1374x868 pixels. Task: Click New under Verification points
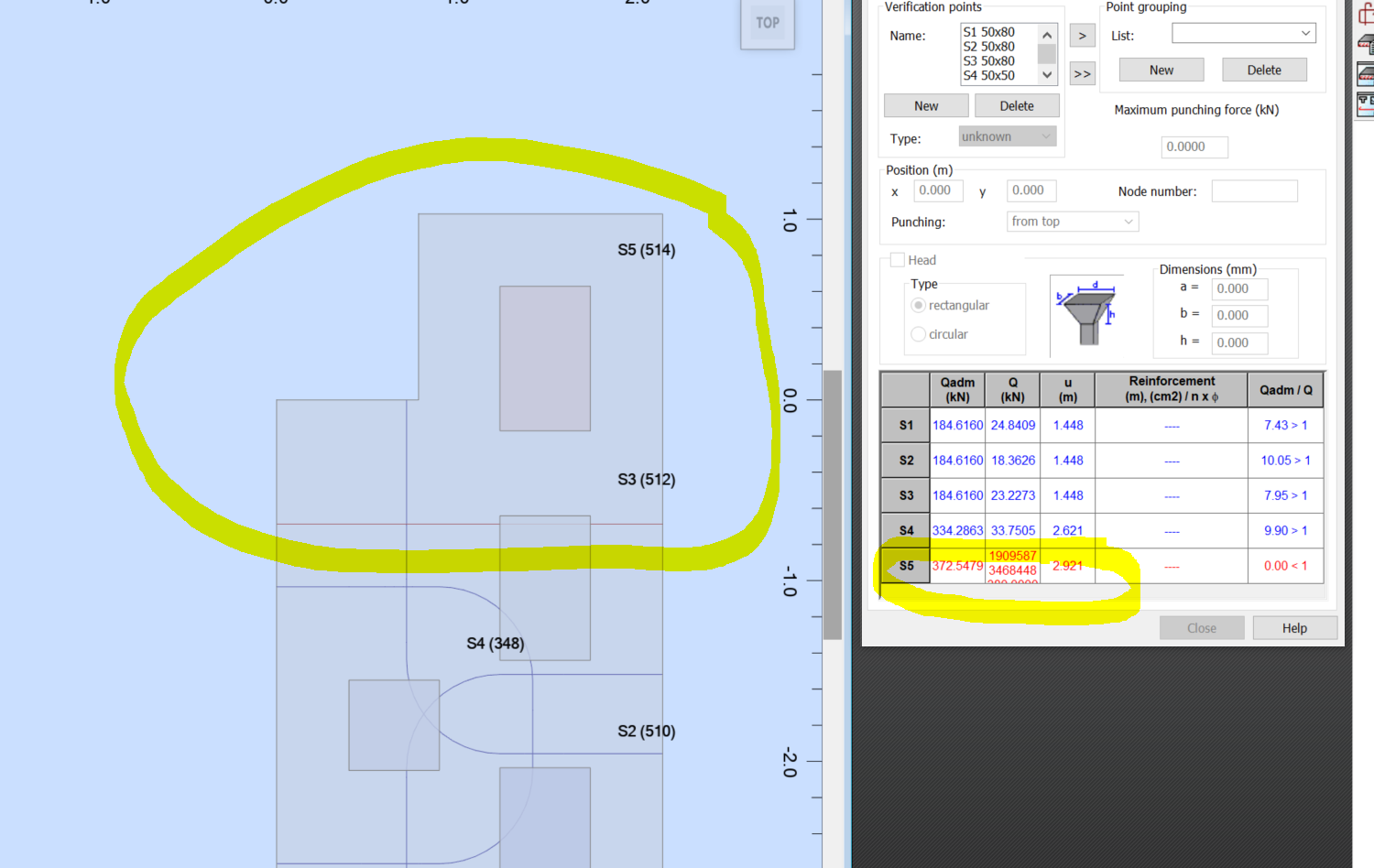[925, 104]
